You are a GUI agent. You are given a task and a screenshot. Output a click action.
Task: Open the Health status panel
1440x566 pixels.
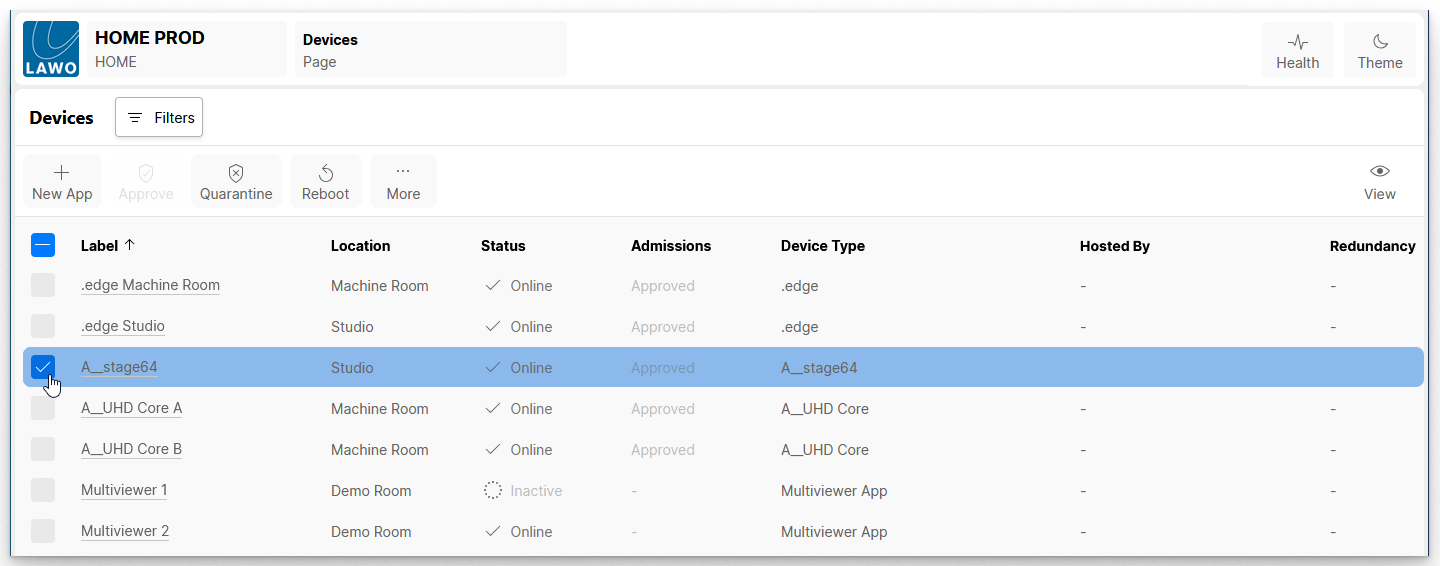pyautogui.click(x=1297, y=50)
